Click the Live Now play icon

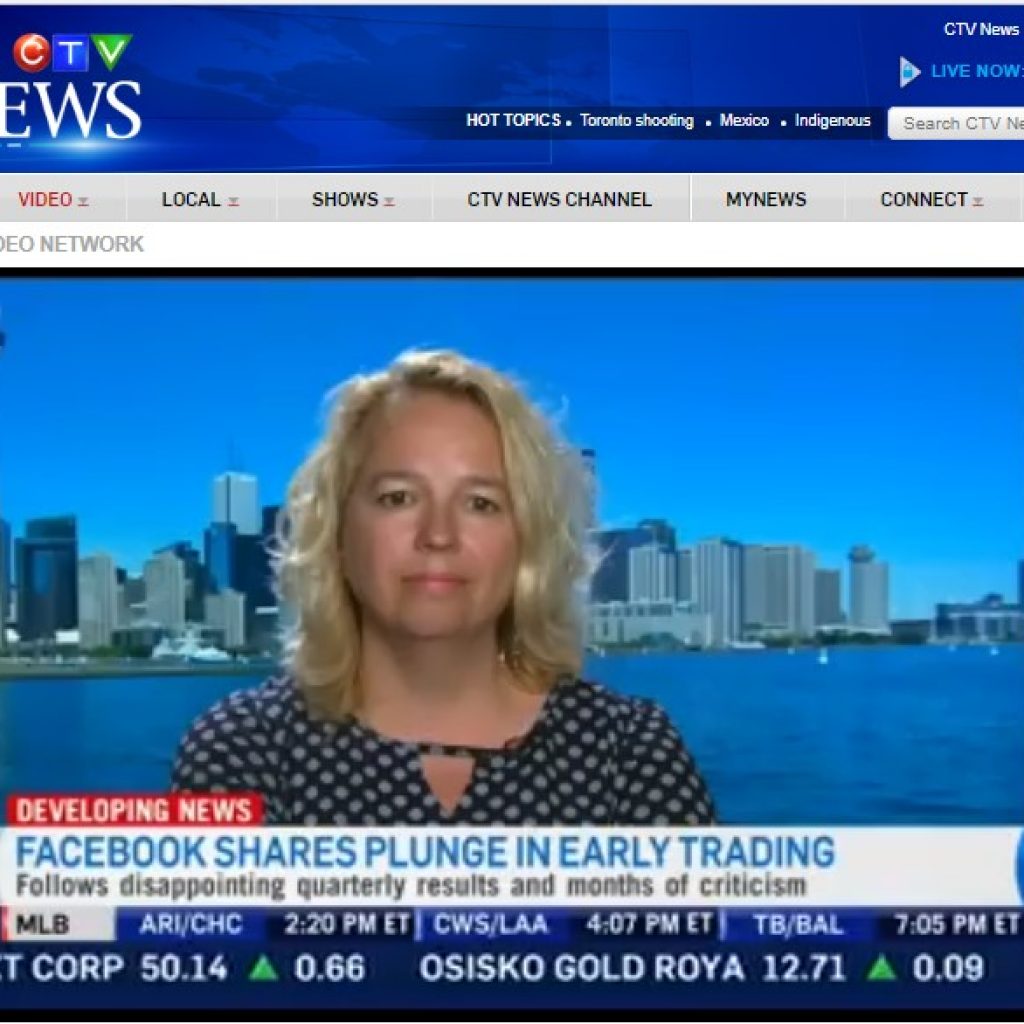point(910,71)
